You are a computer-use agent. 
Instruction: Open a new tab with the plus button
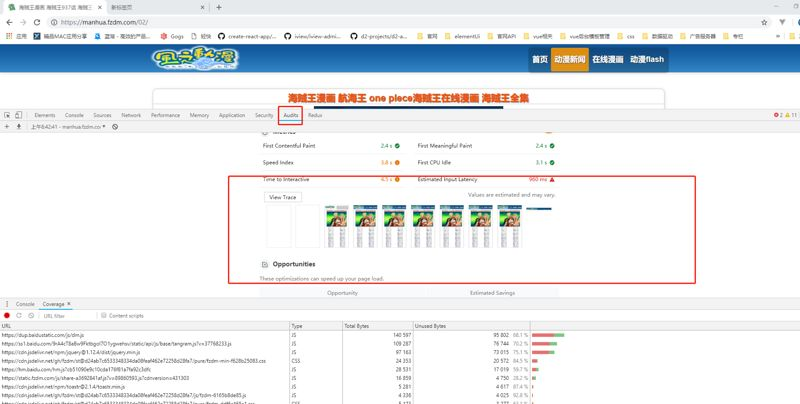tap(218, 7)
